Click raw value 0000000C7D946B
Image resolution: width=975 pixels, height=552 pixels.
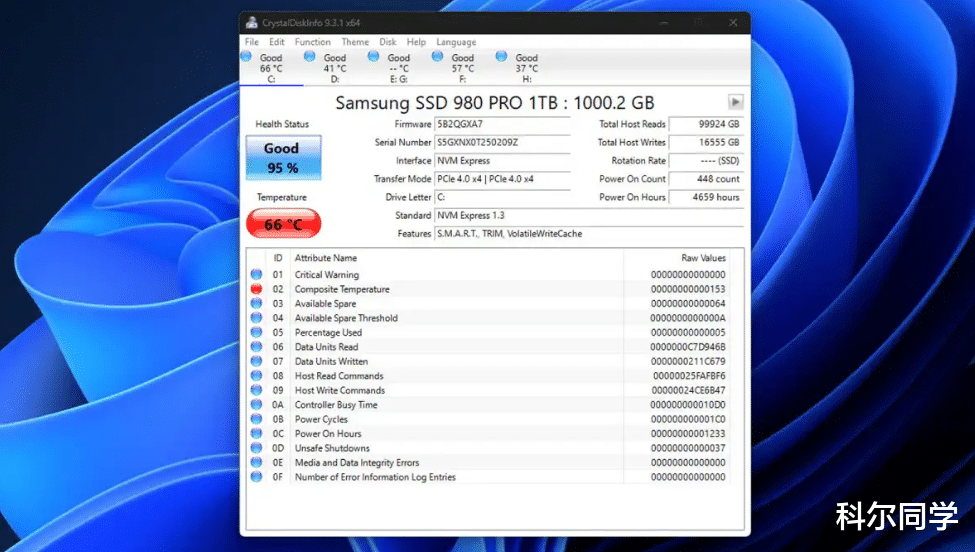click(x=688, y=347)
